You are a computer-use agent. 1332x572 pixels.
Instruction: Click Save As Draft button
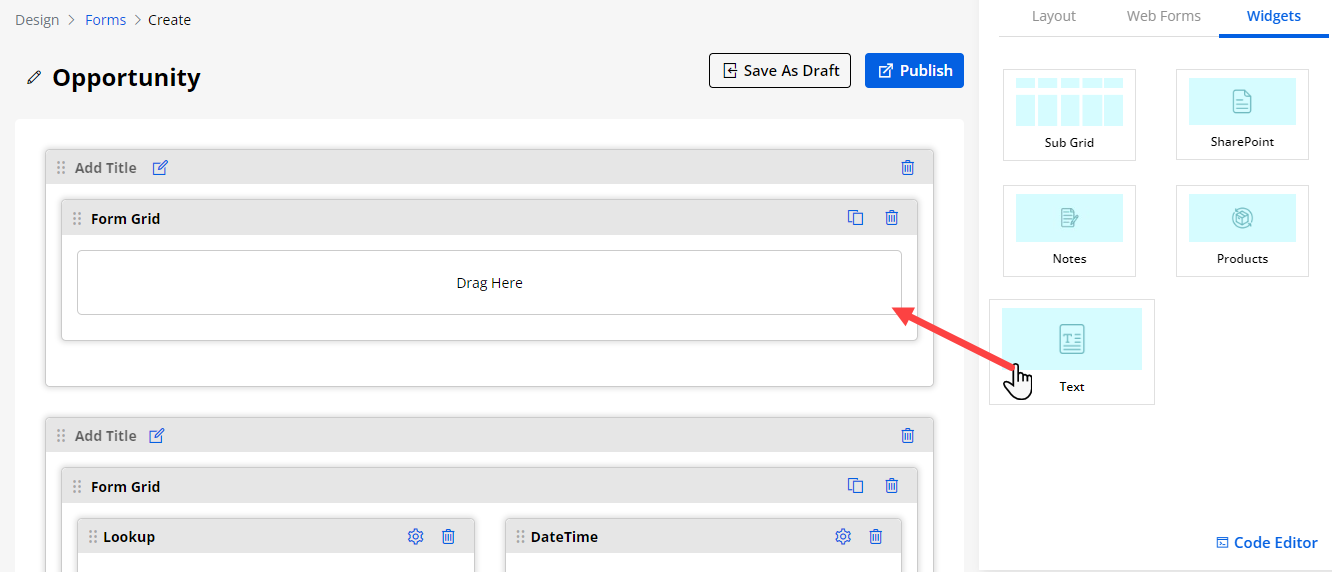click(779, 71)
